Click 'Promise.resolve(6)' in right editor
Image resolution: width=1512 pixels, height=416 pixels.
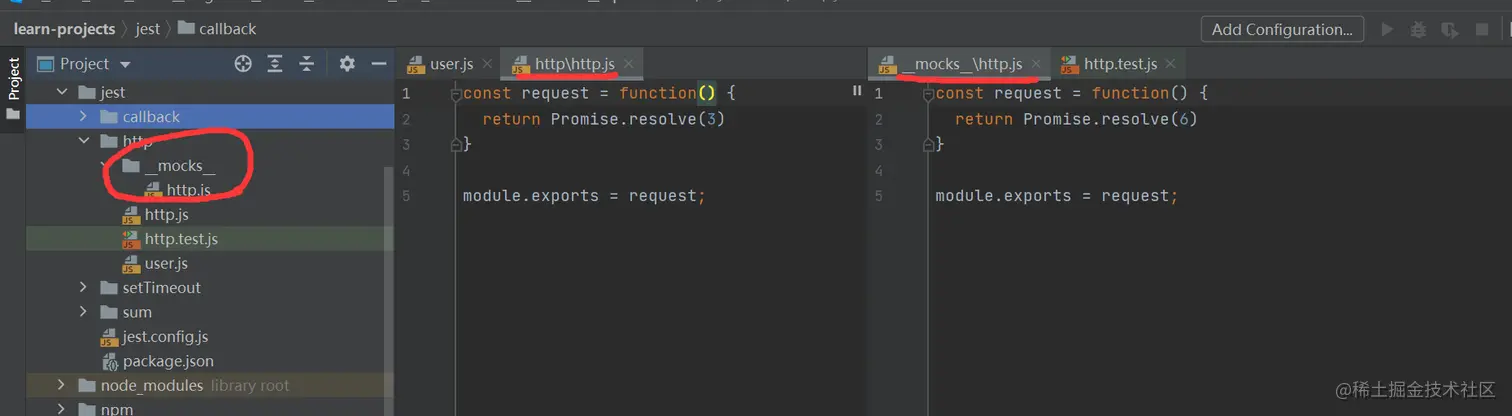click(1110, 119)
